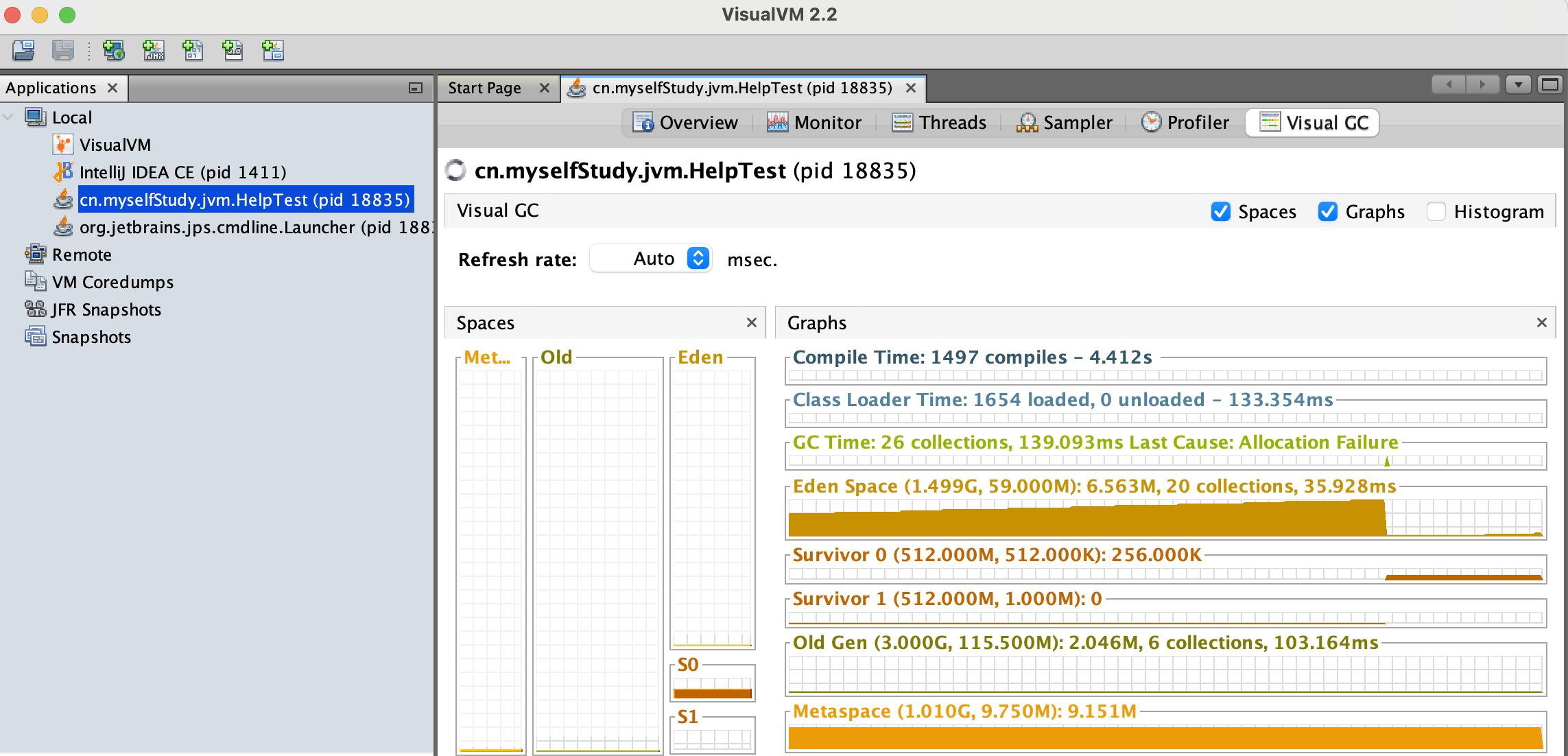Select the VM Coredumps tree node
1568x756 pixels.
tap(112, 282)
